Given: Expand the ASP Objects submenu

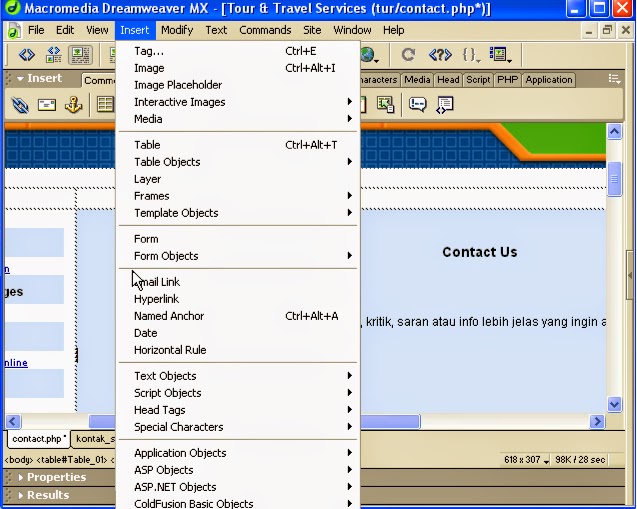Looking at the screenshot, I should click(238, 470).
